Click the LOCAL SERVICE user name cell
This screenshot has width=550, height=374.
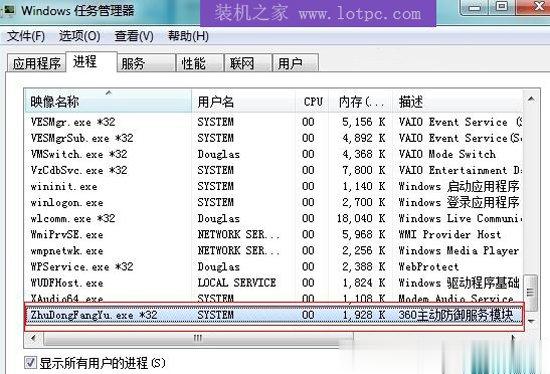(237, 283)
